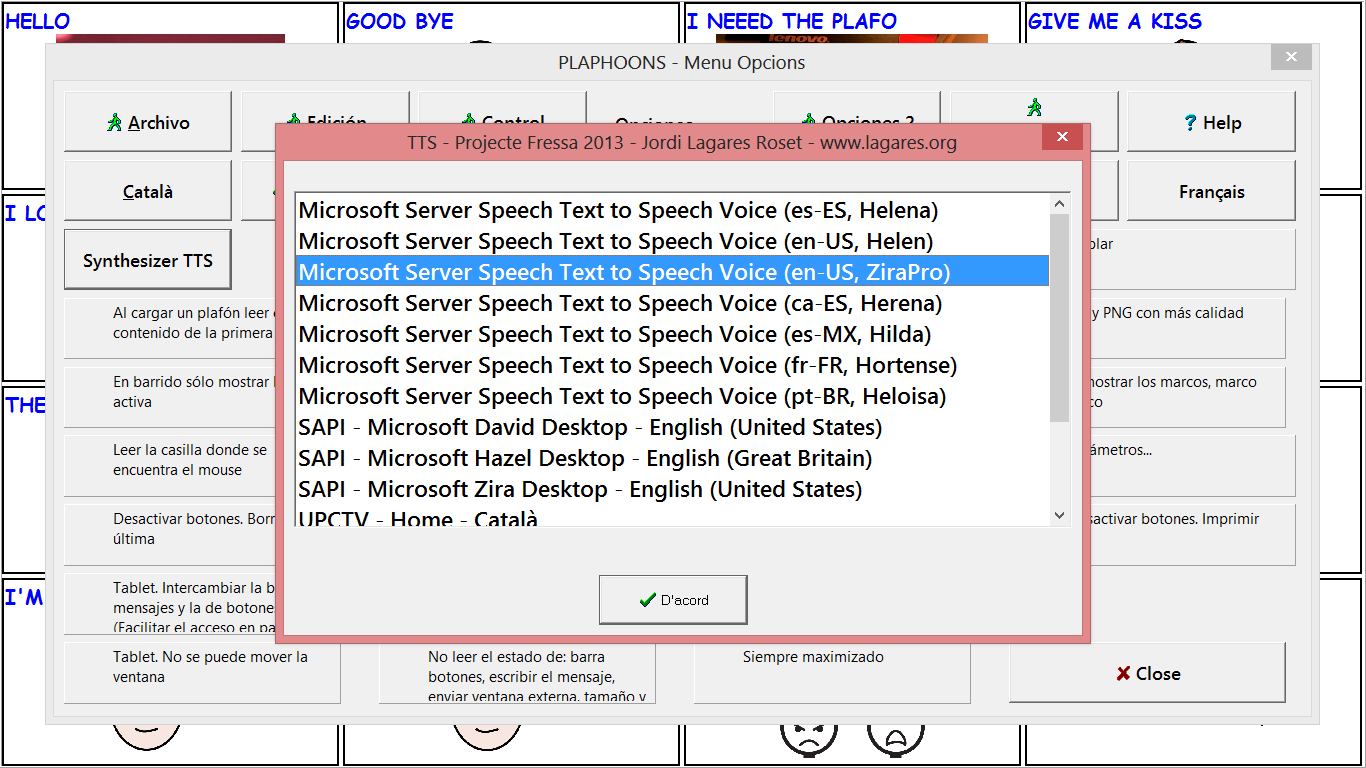Screen dimensions: 1366x768
Task: Click the voice list scroll-down arrow
Action: pos(1060,516)
